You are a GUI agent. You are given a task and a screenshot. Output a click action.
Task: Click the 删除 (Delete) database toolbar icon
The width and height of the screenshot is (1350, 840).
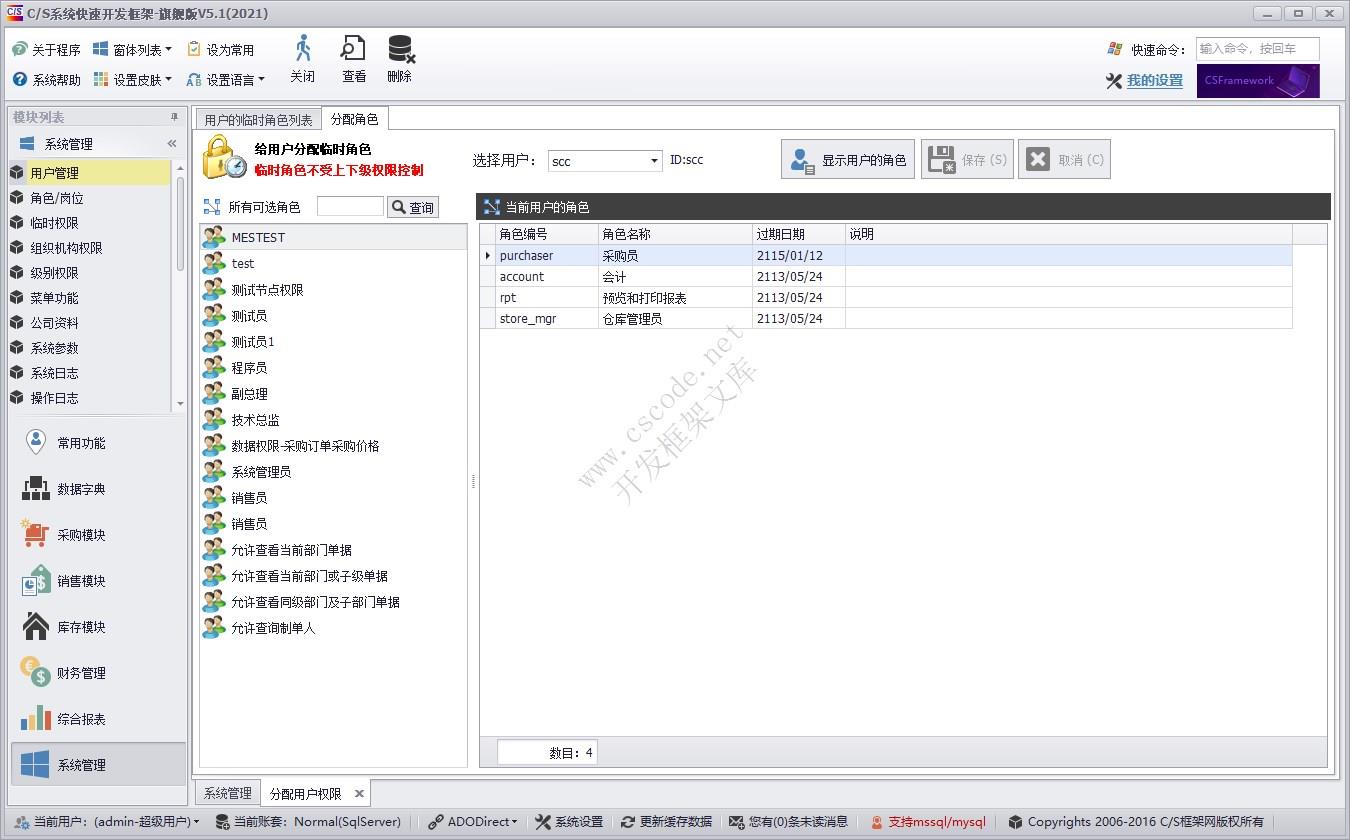[399, 58]
